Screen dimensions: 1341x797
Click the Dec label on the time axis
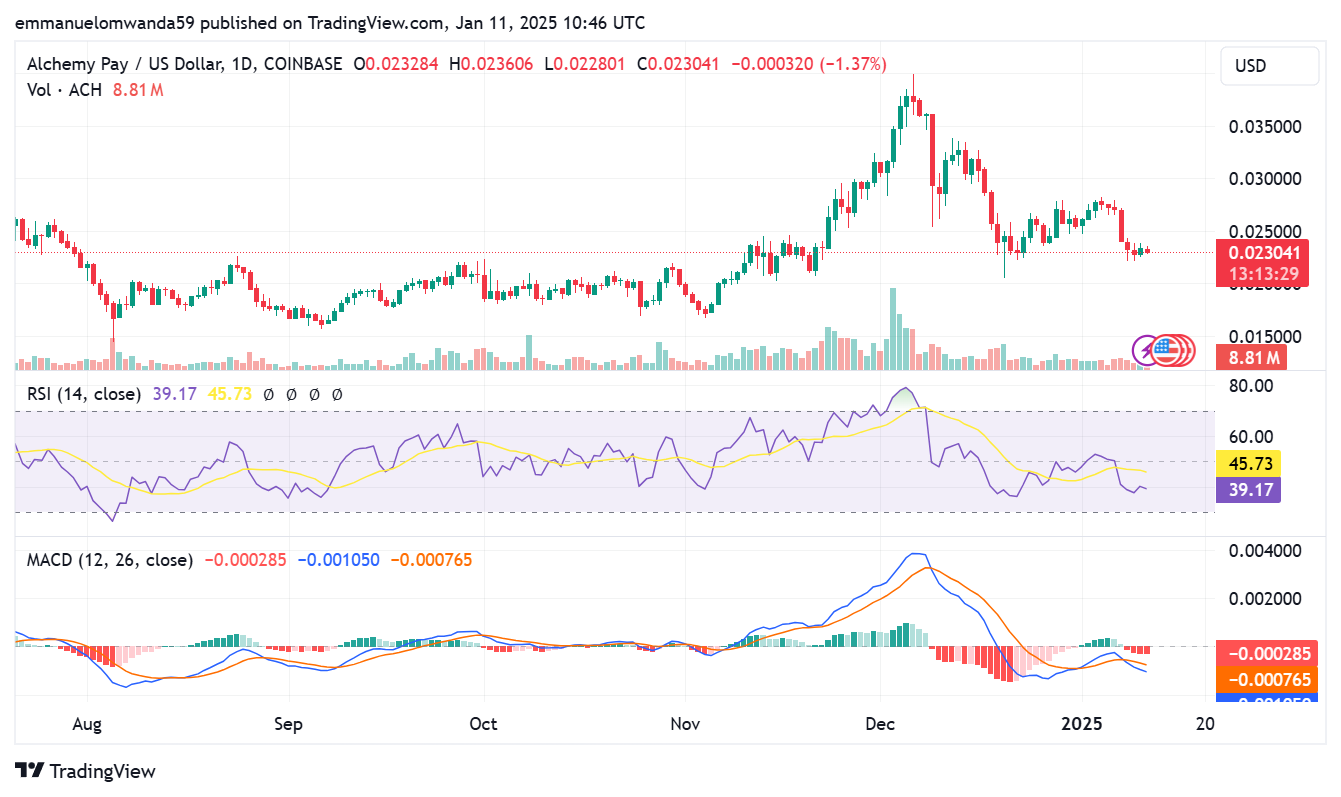pos(881,722)
